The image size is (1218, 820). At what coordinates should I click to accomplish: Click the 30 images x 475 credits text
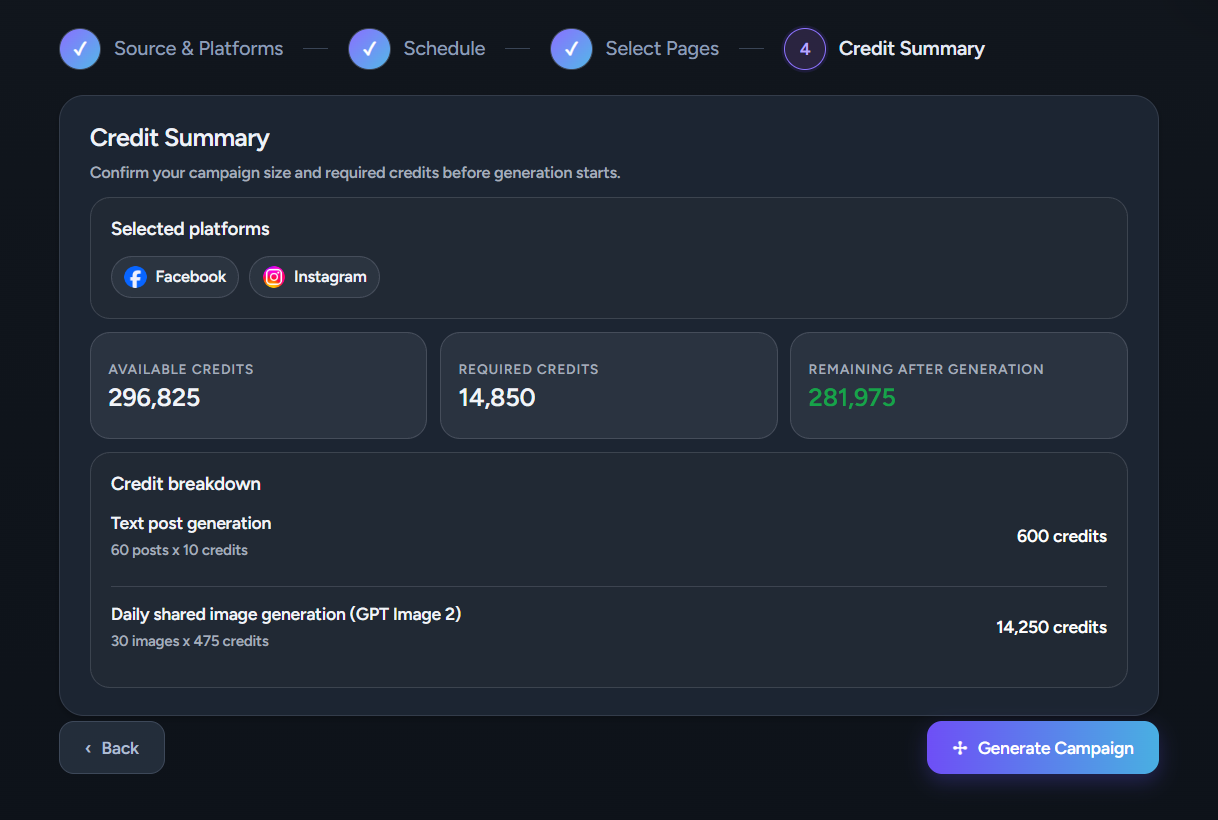(190, 641)
